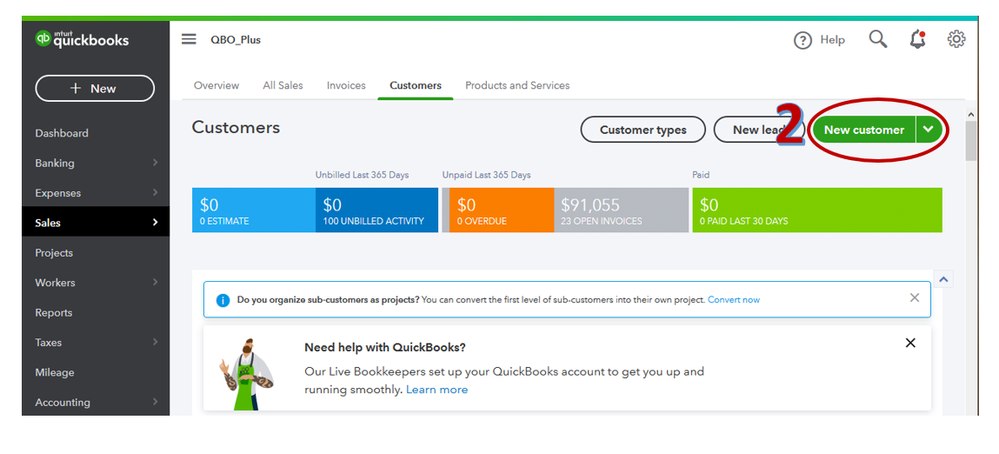Image resolution: width=999 pixels, height=454 pixels.
Task: Open the search magnifier icon
Action: [878, 39]
